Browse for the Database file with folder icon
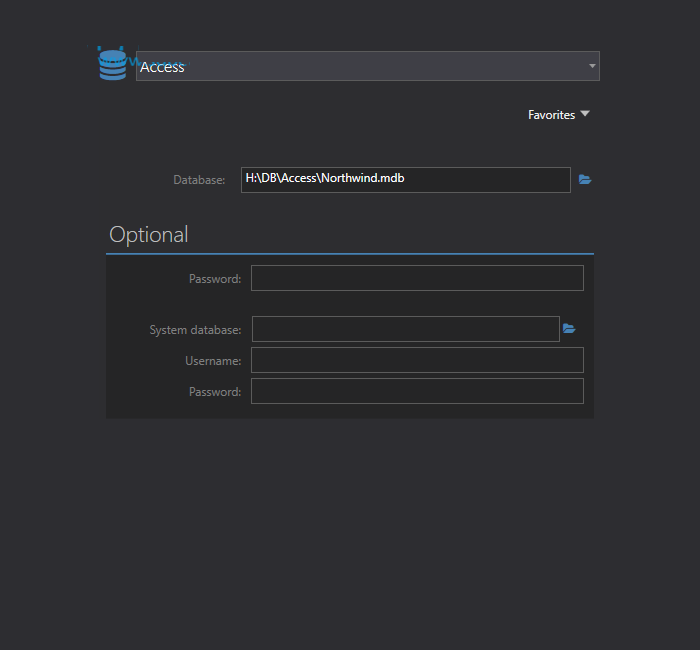Image resolution: width=700 pixels, height=650 pixels. (x=585, y=180)
